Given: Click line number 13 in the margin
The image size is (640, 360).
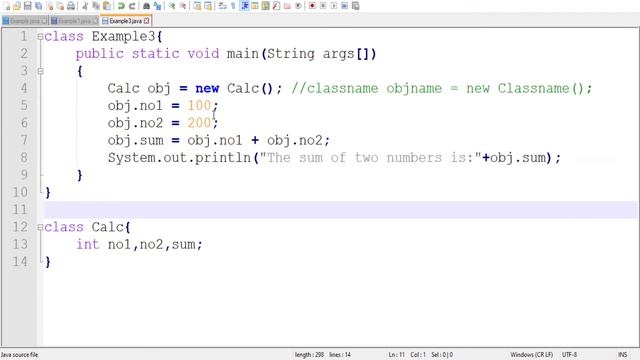Looking at the screenshot, I should click(x=20, y=244).
